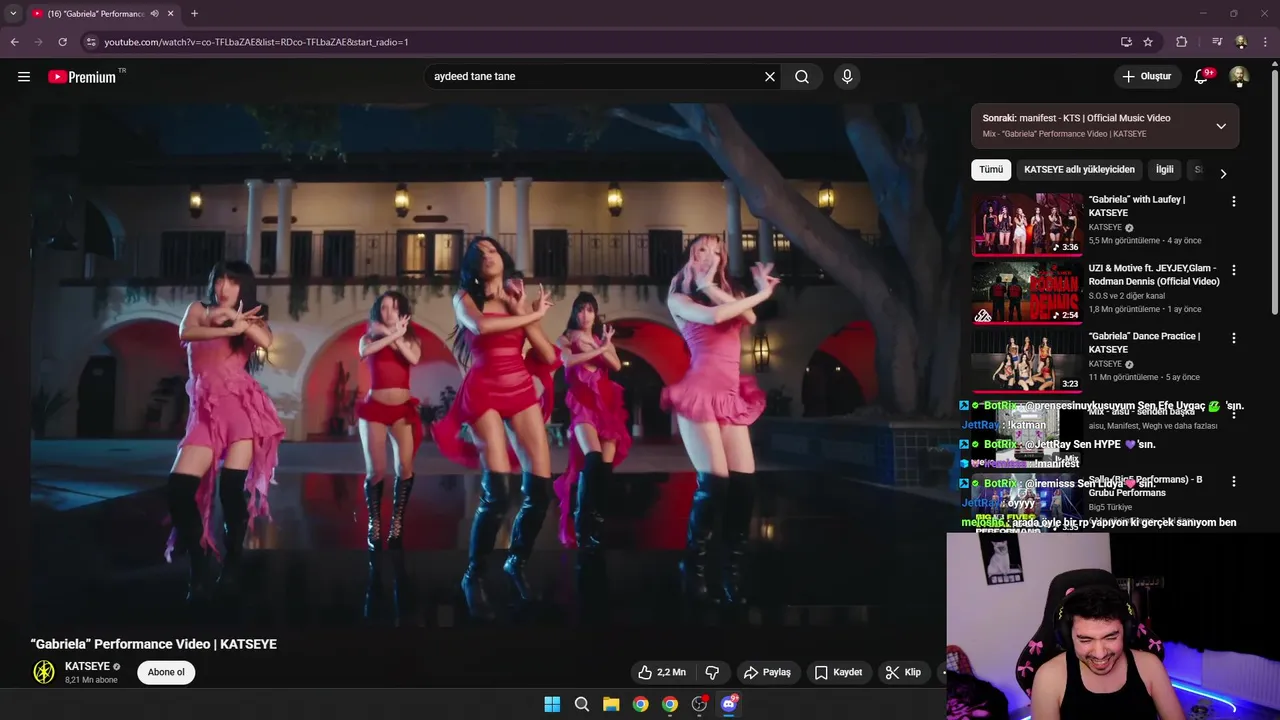Show more filter chips with right chevron

coord(1223,174)
